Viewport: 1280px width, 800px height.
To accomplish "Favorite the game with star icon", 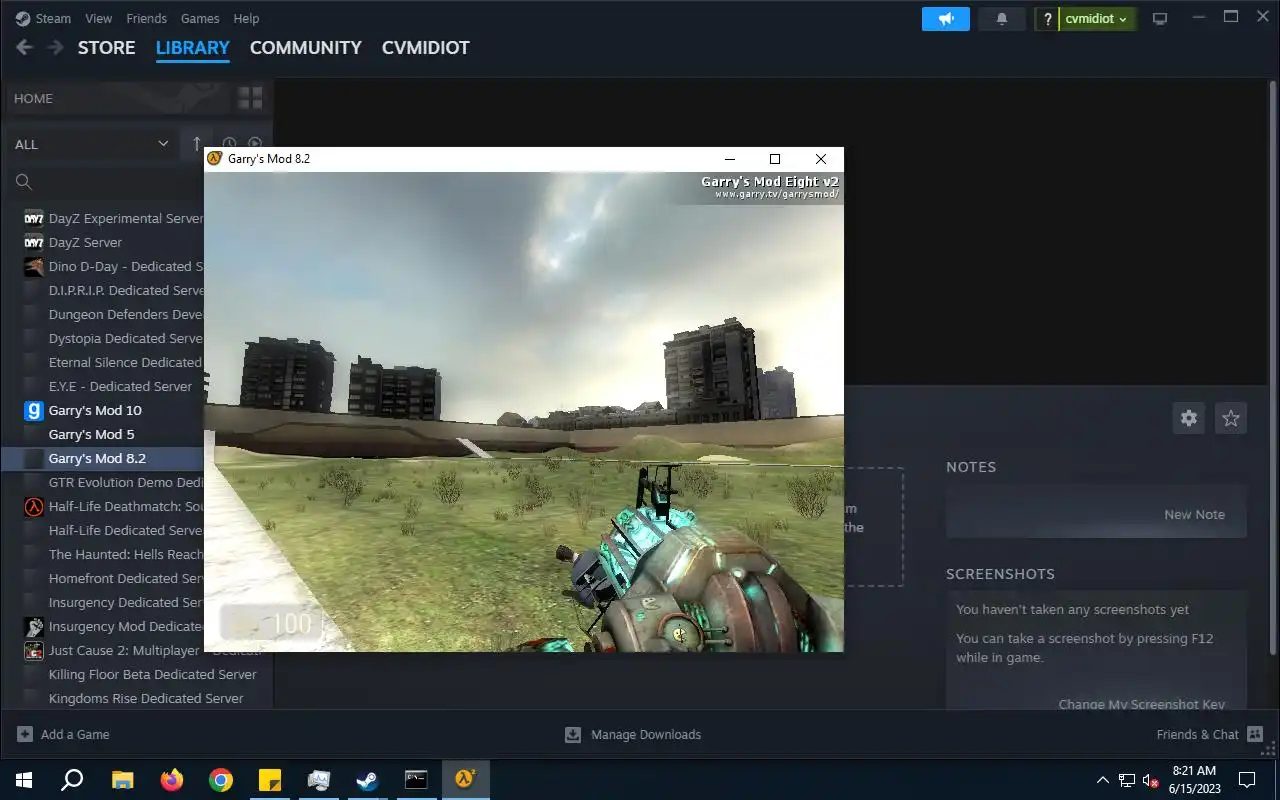I will [1231, 418].
